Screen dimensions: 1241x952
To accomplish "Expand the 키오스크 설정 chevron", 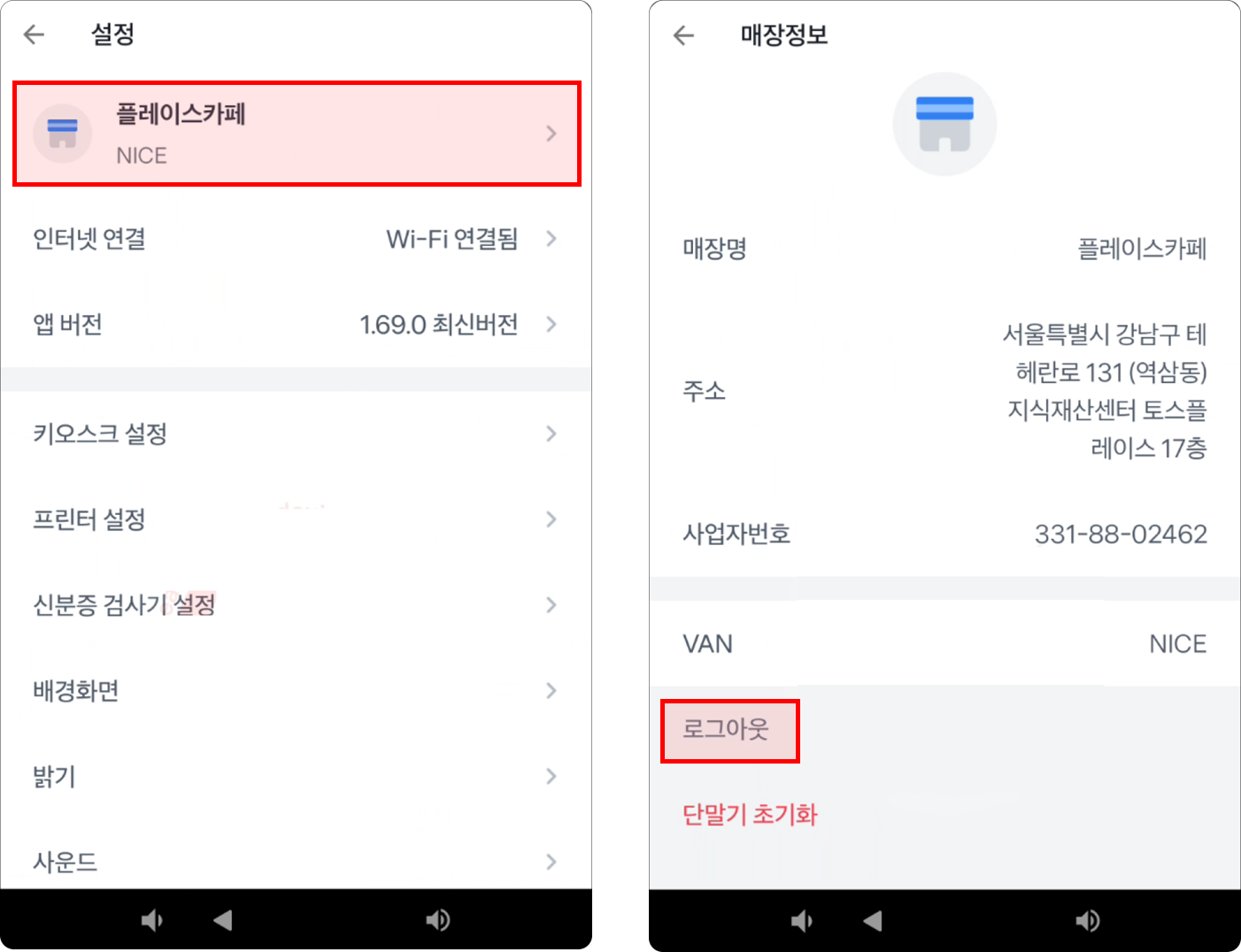I will (x=551, y=434).
